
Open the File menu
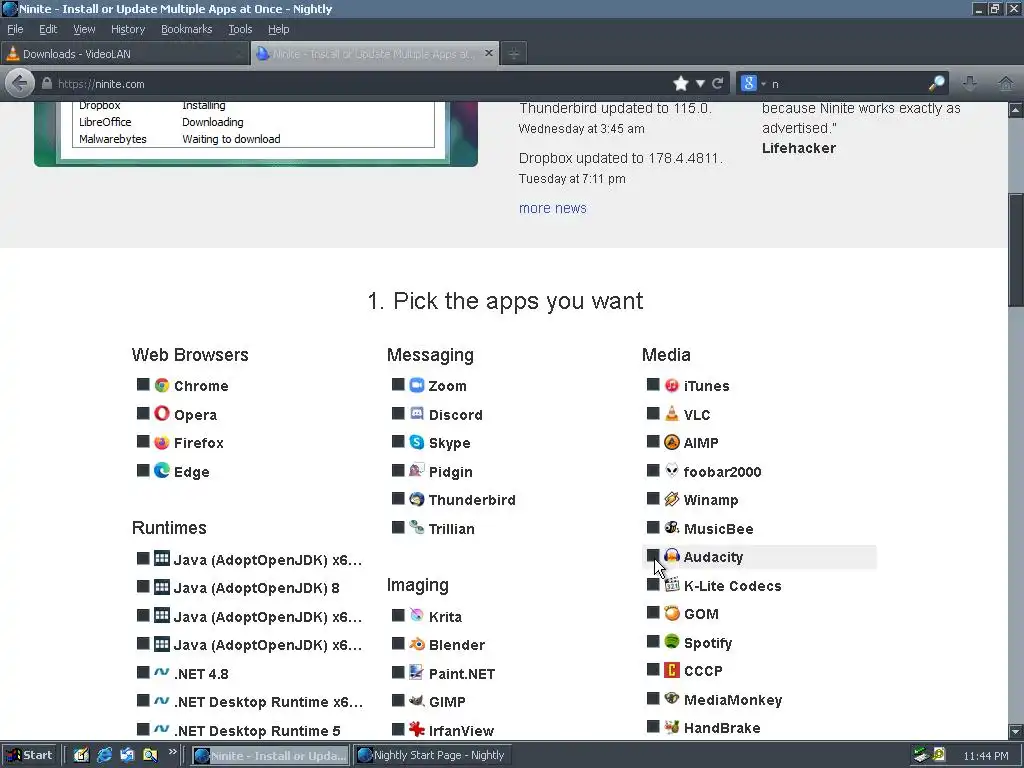pyautogui.click(x=15, y=29)
